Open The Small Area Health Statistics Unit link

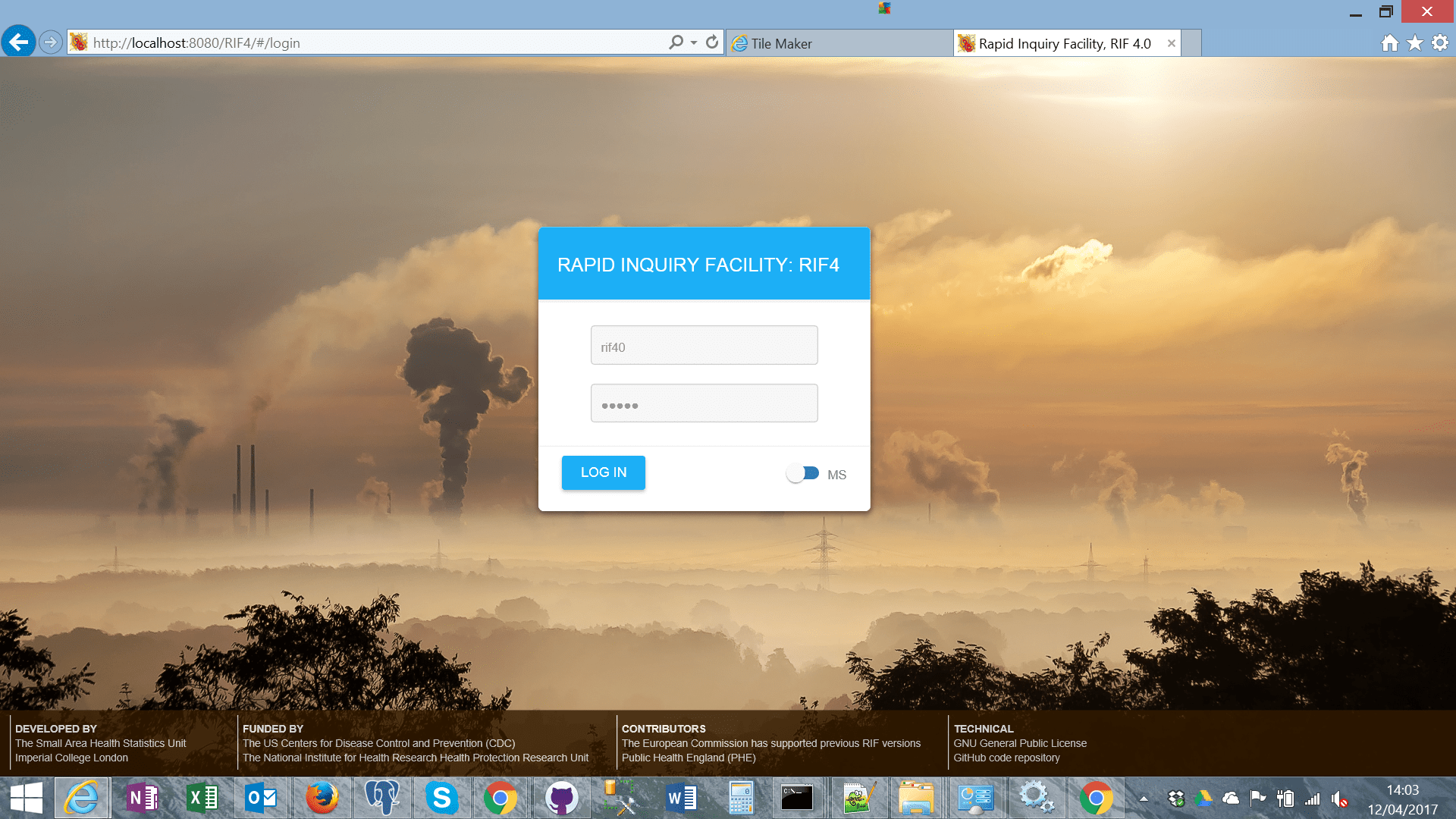tap(101, 743)
